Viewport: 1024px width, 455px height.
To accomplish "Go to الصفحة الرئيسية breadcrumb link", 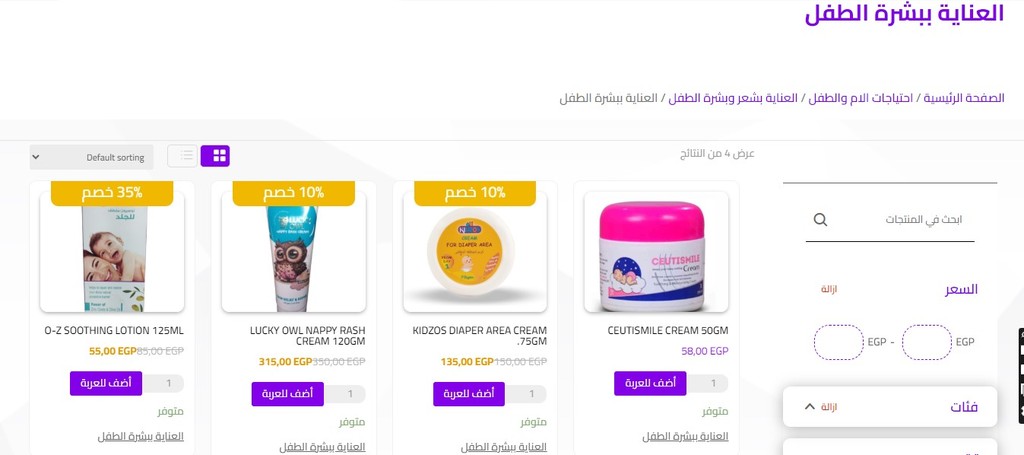I will (963, 99).
